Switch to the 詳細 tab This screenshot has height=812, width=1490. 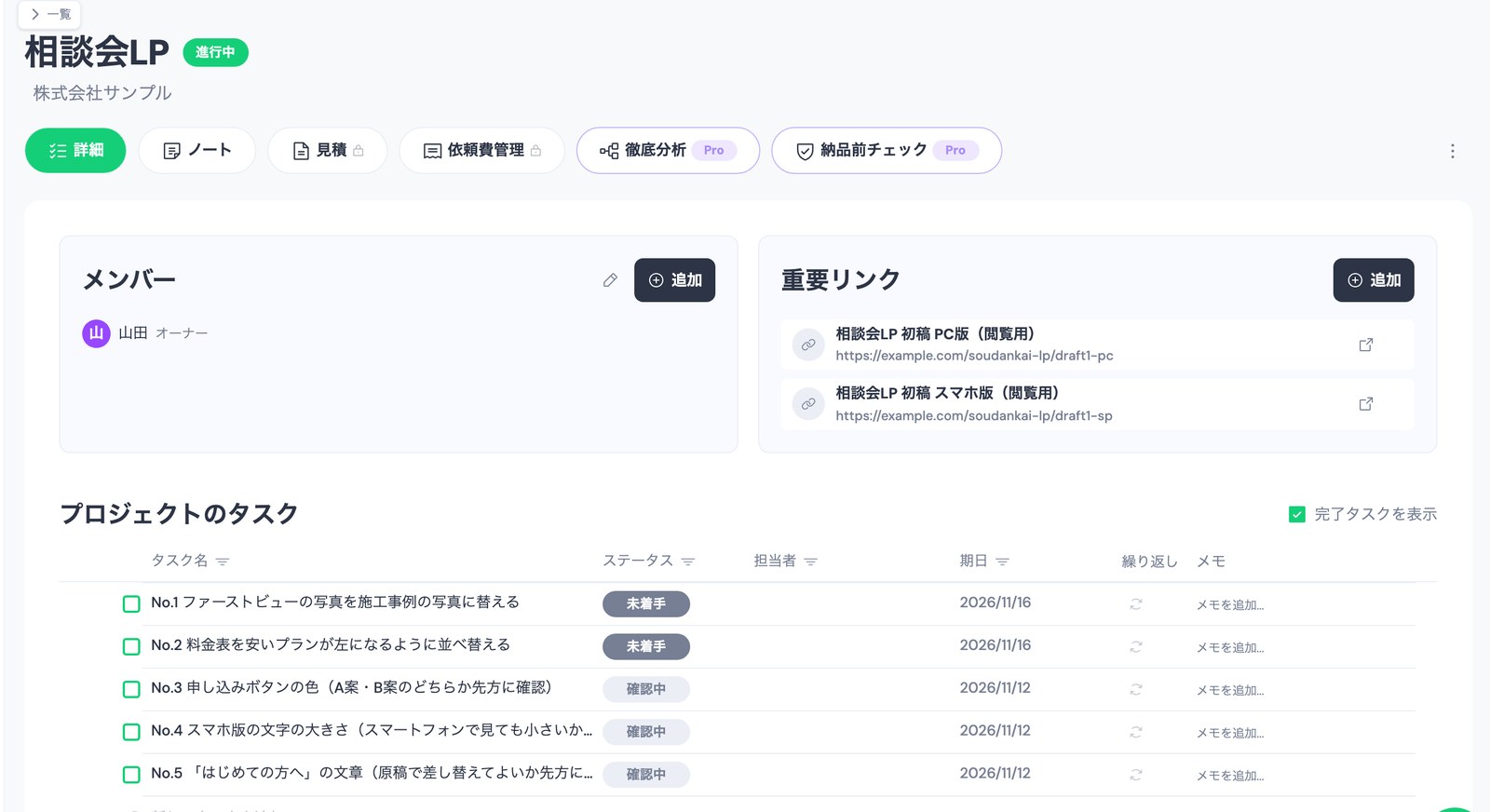click(75, 151)
